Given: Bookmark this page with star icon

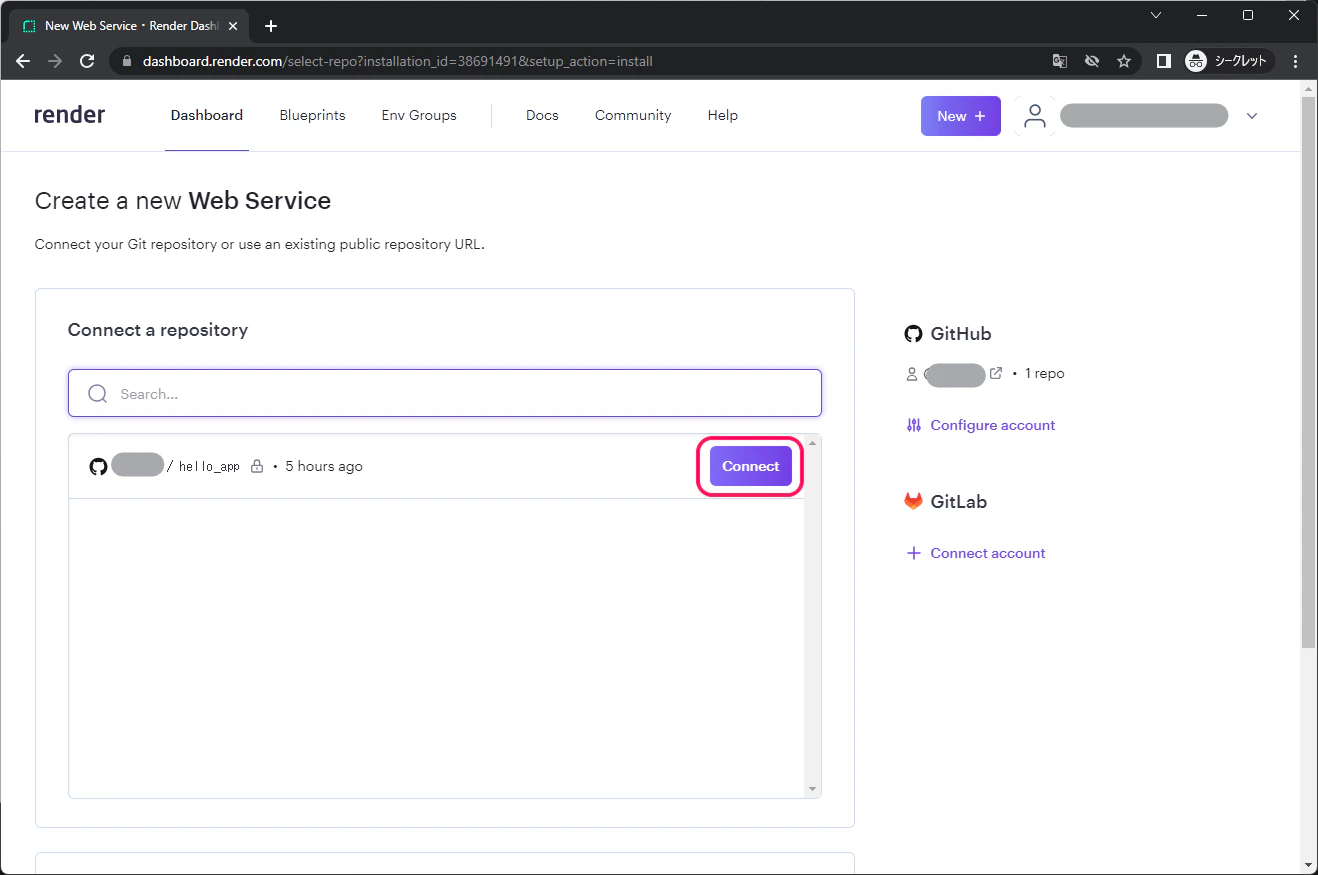Looking at the screenshot, I should coord(1124,61).
